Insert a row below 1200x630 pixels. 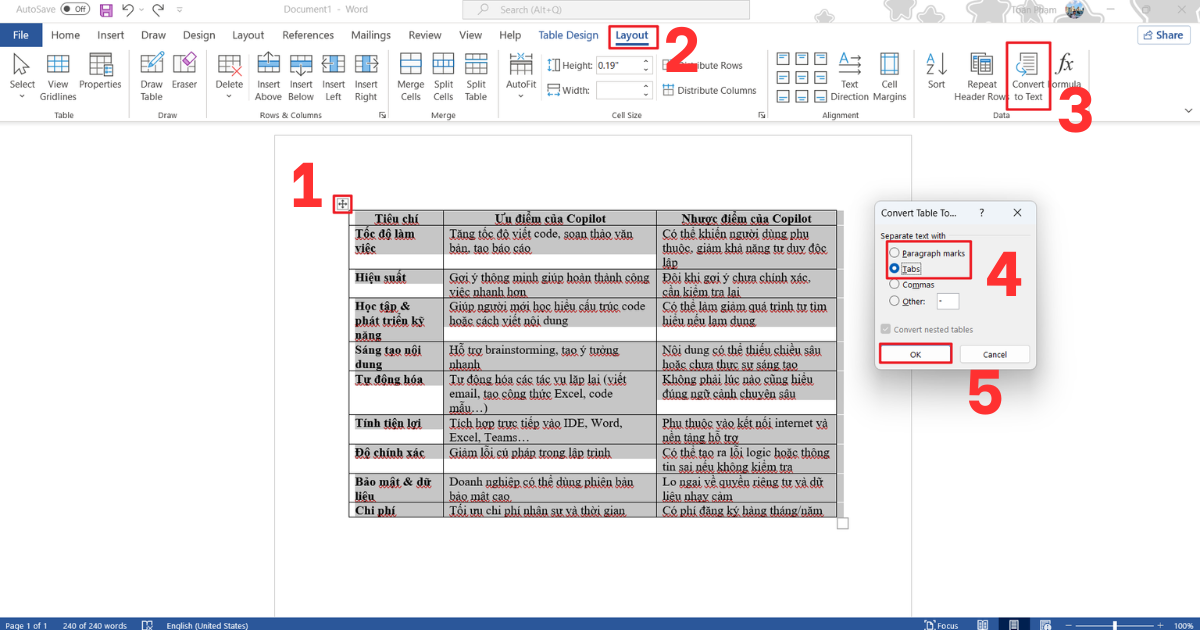click(301, 75)
